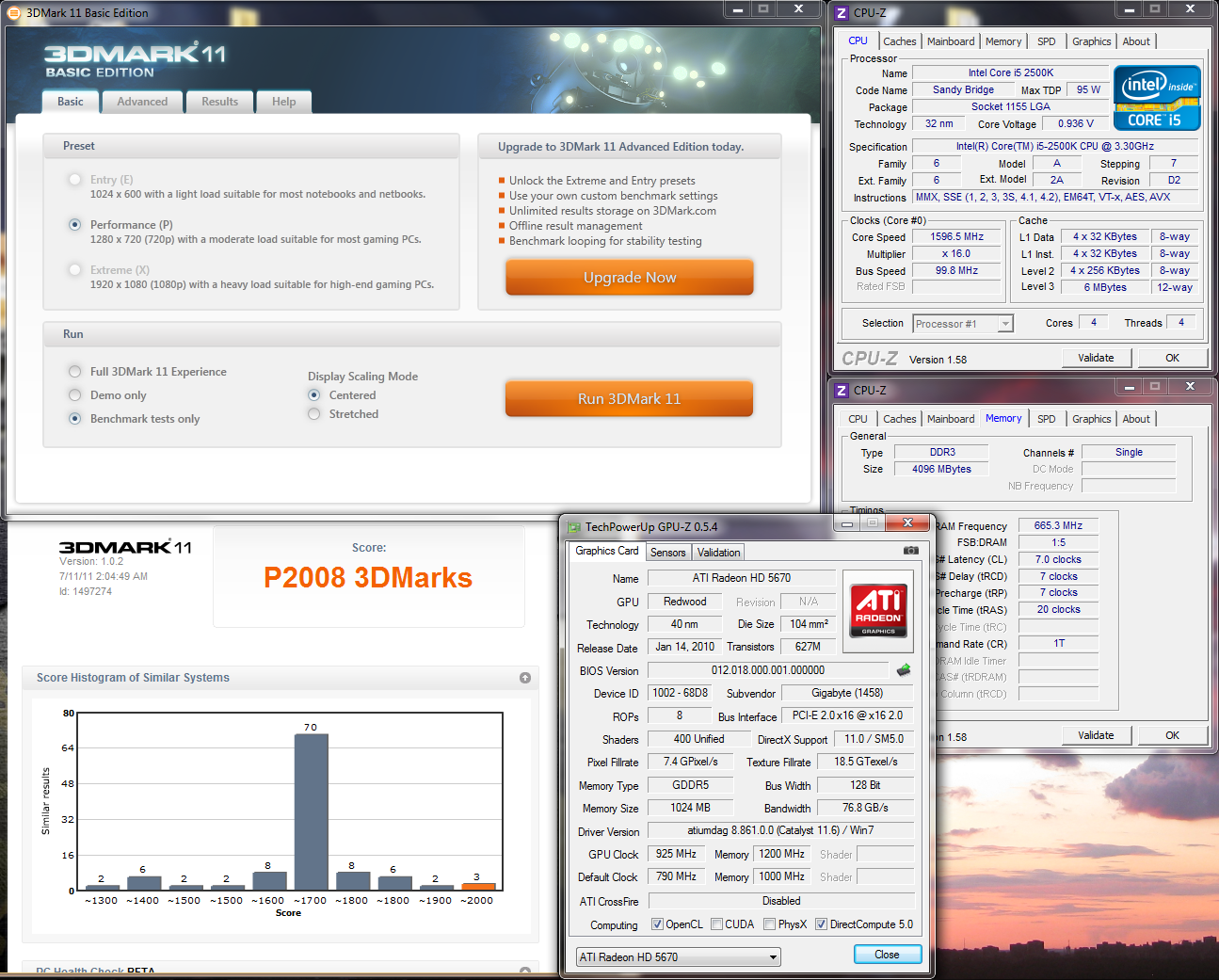Click the P2008 3DMarks score text

tap(368, 577)
